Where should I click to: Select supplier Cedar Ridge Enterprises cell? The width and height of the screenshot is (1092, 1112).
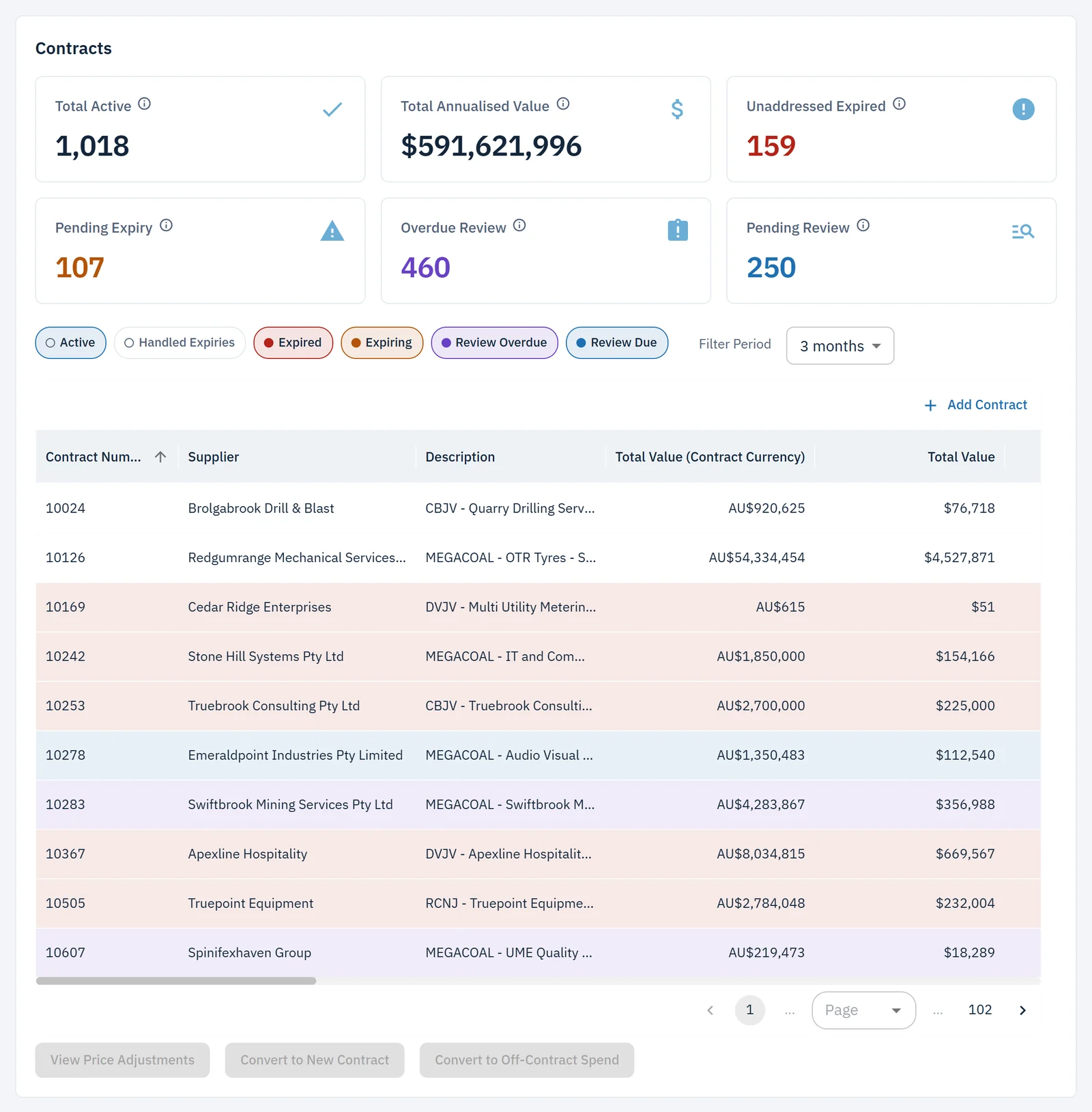click(260, 607)
